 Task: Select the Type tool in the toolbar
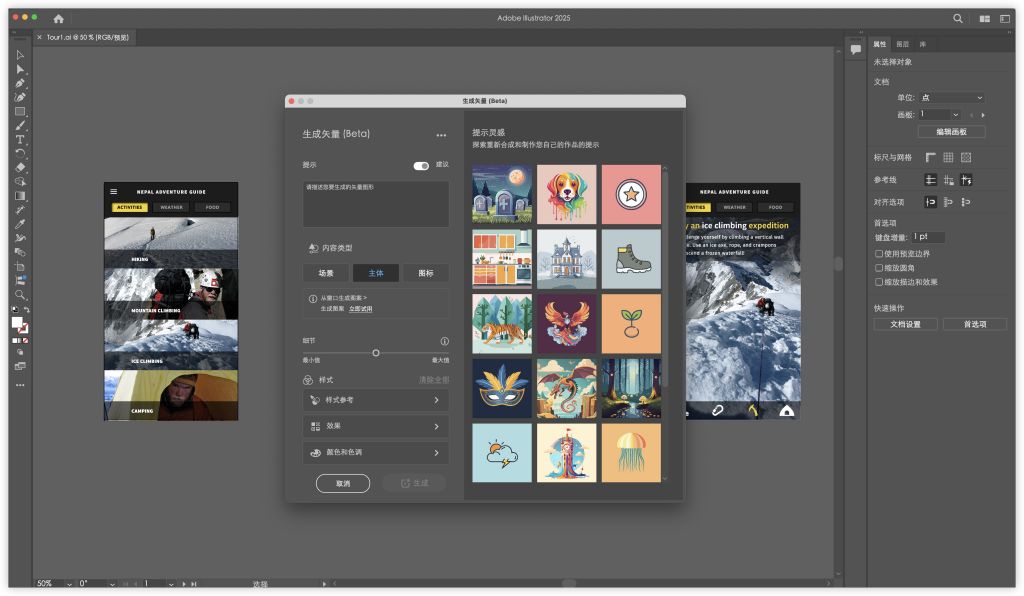[20, 139]
